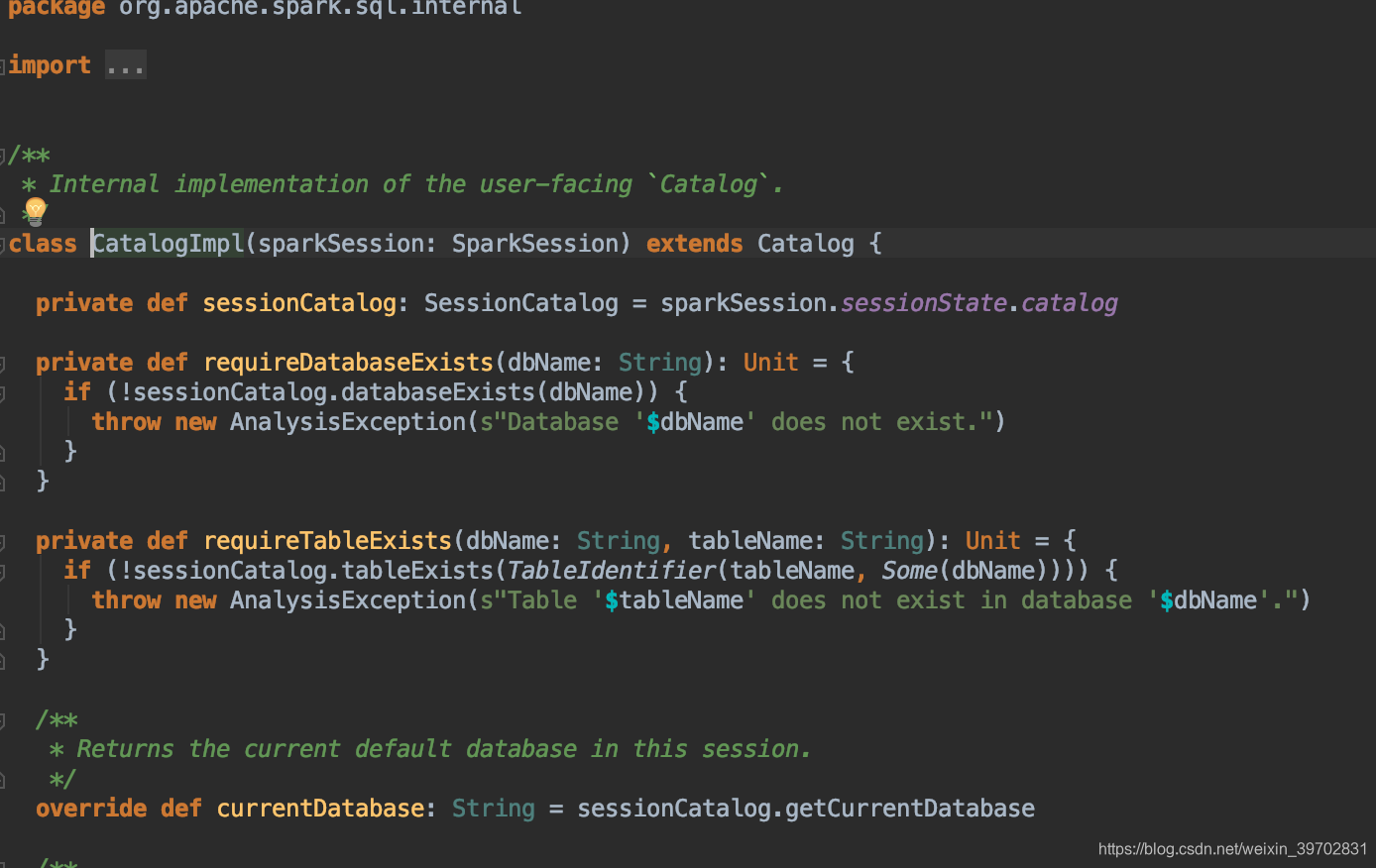Fold the requireTableExists method
This screenshot has width=1376, height=868.
[3, 541]
